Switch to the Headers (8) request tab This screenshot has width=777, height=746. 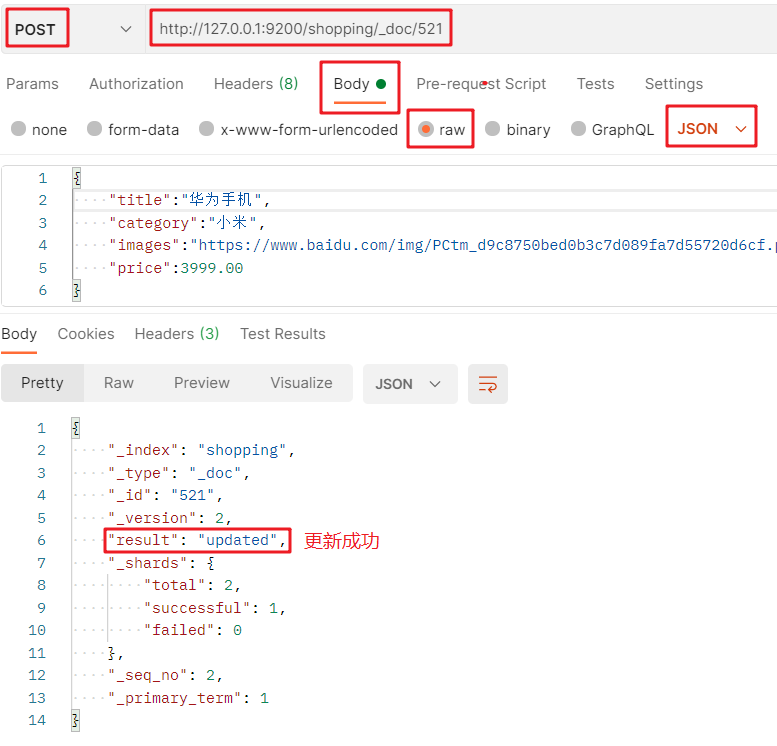click(256, 84)
